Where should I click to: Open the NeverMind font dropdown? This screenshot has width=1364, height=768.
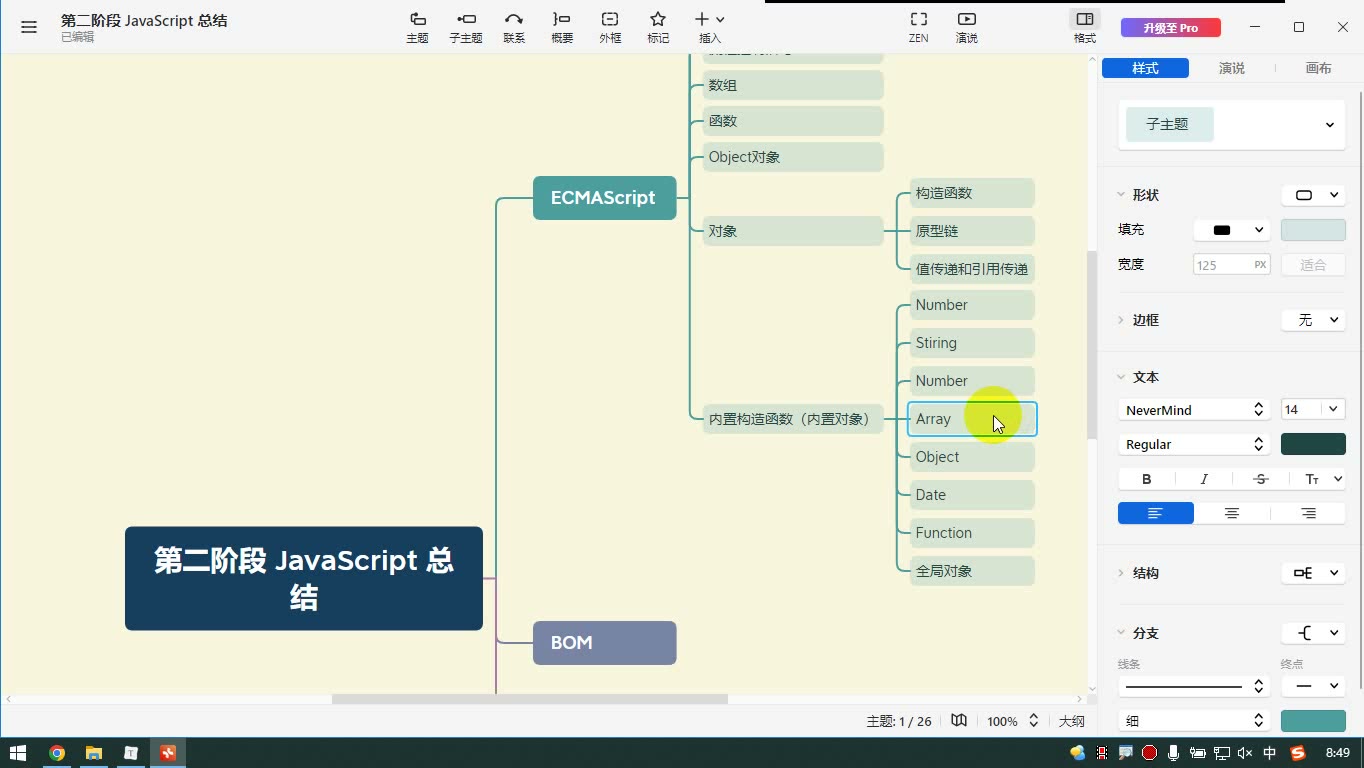(x=1194, y=410)
